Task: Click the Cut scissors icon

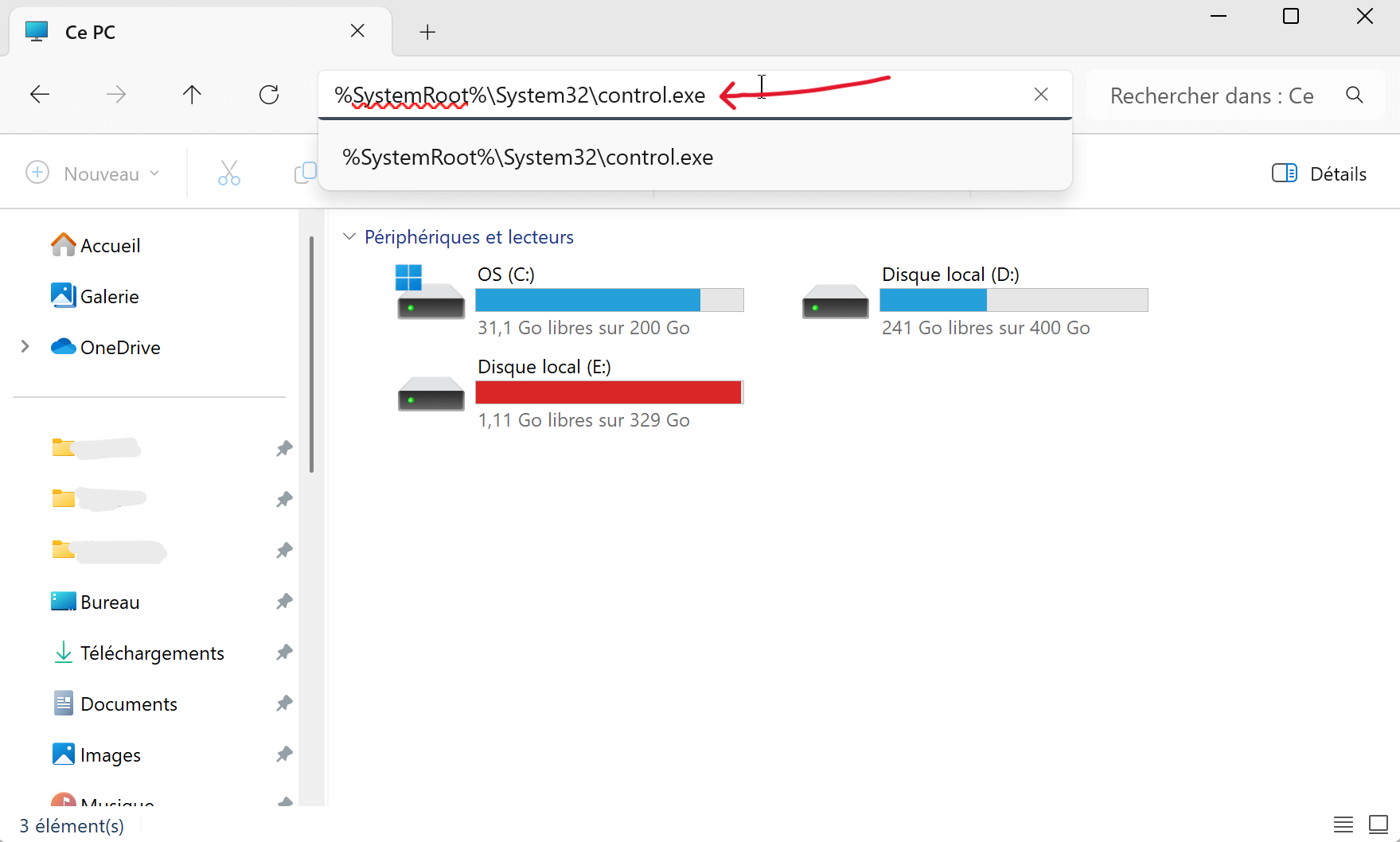Action: [x=229, y=173]
